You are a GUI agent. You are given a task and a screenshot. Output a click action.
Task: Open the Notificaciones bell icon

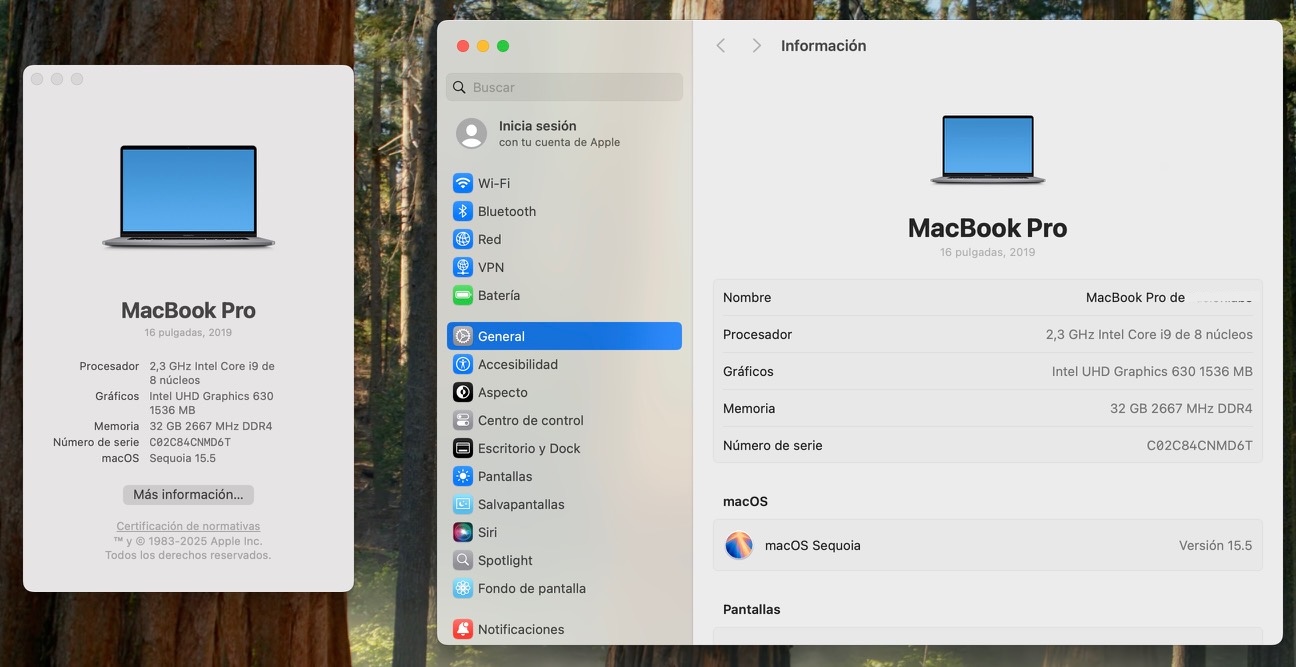pos(462,629)
